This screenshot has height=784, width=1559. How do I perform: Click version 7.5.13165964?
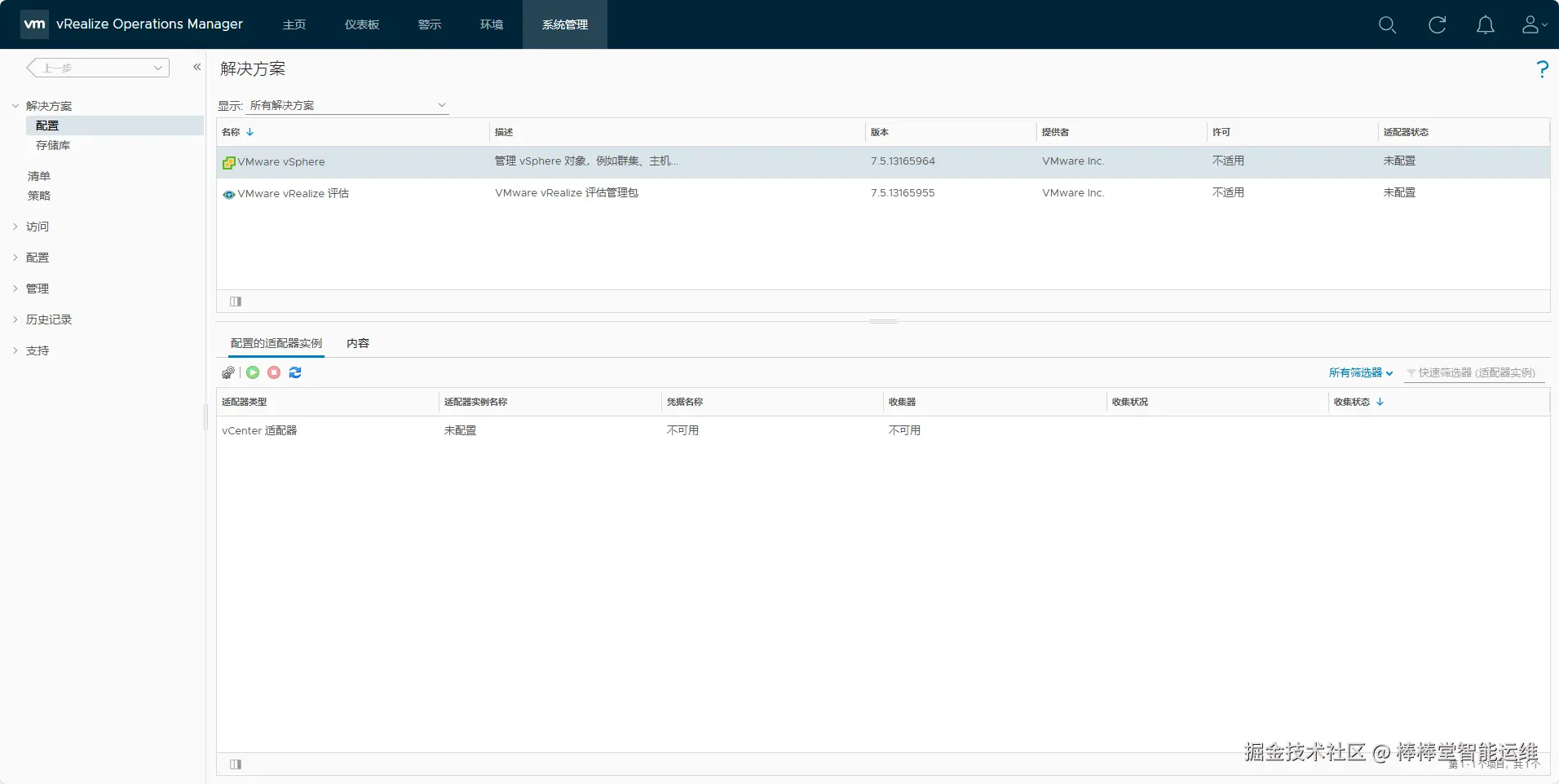pyautogui.click(x=903, y=161)
